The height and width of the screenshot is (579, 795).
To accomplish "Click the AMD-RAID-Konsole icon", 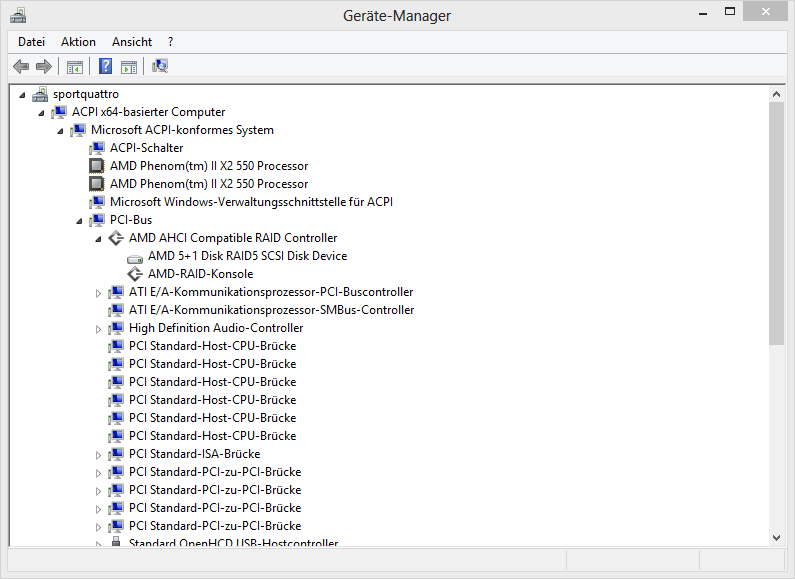I will (135, 274).
